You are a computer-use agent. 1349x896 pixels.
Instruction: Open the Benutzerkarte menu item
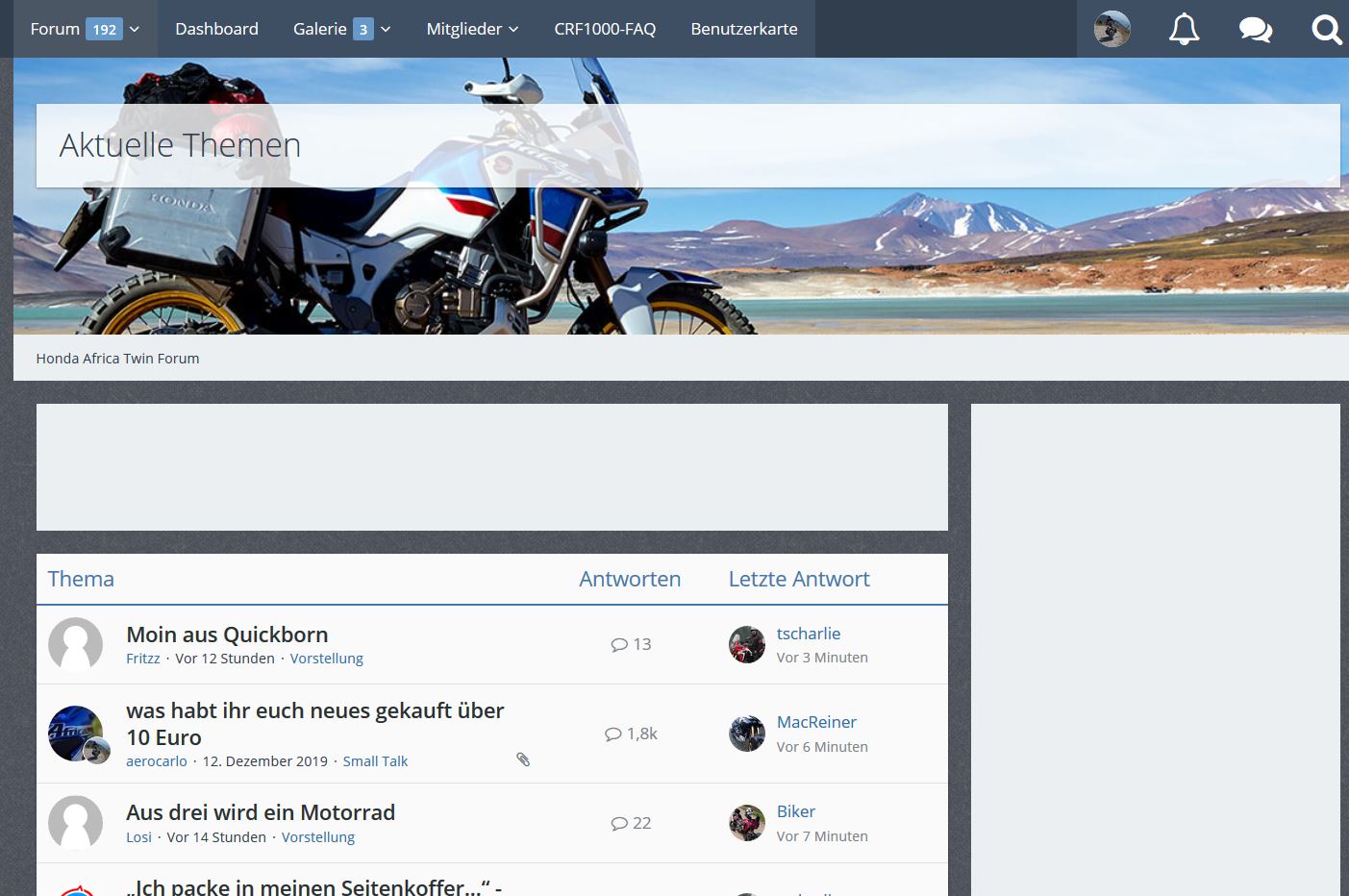744,29
